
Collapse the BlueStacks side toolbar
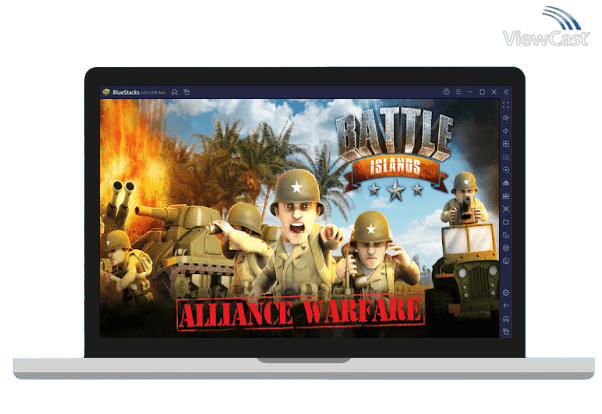[506, 92]
